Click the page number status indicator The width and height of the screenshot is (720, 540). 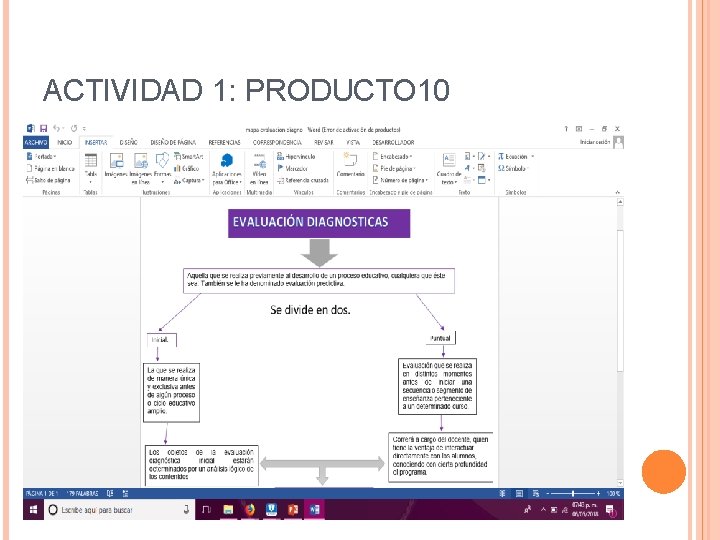click(x=42, y=494)
